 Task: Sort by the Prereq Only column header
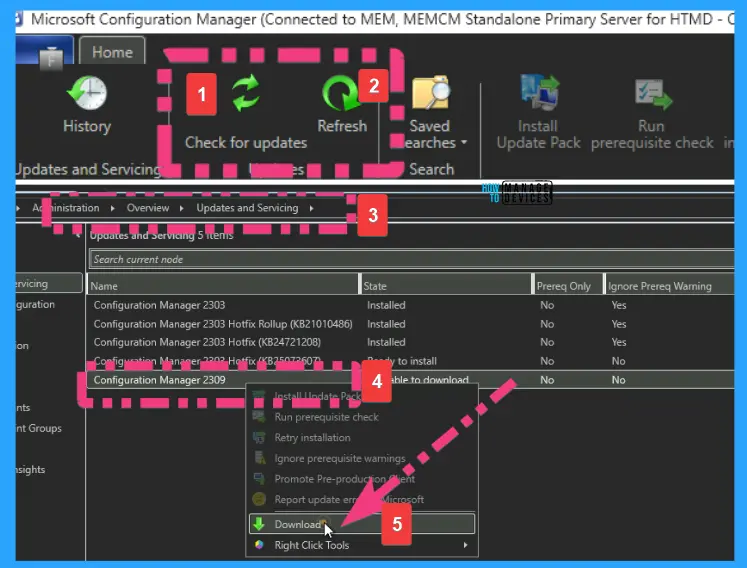tap(568, 286)
